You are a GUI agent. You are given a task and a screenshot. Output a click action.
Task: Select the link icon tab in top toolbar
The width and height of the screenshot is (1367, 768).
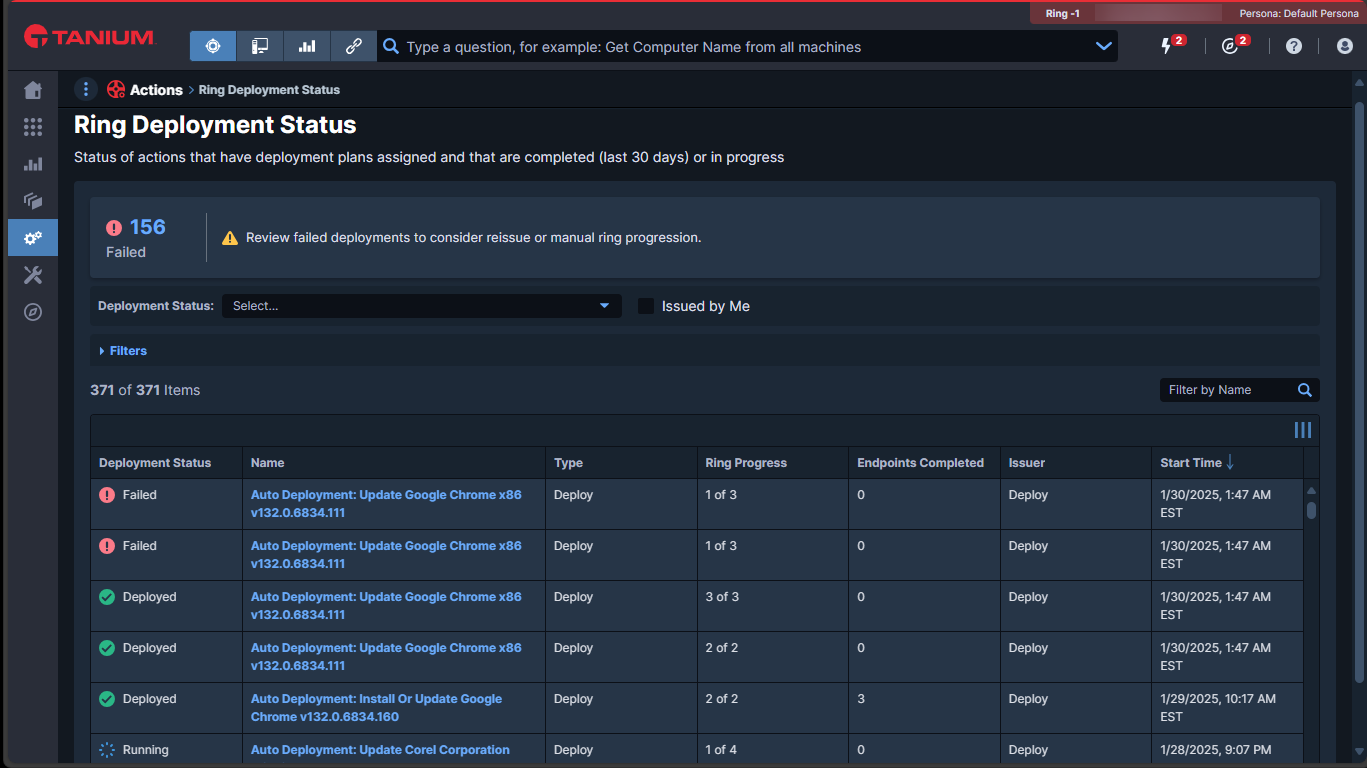pos(353,46)
